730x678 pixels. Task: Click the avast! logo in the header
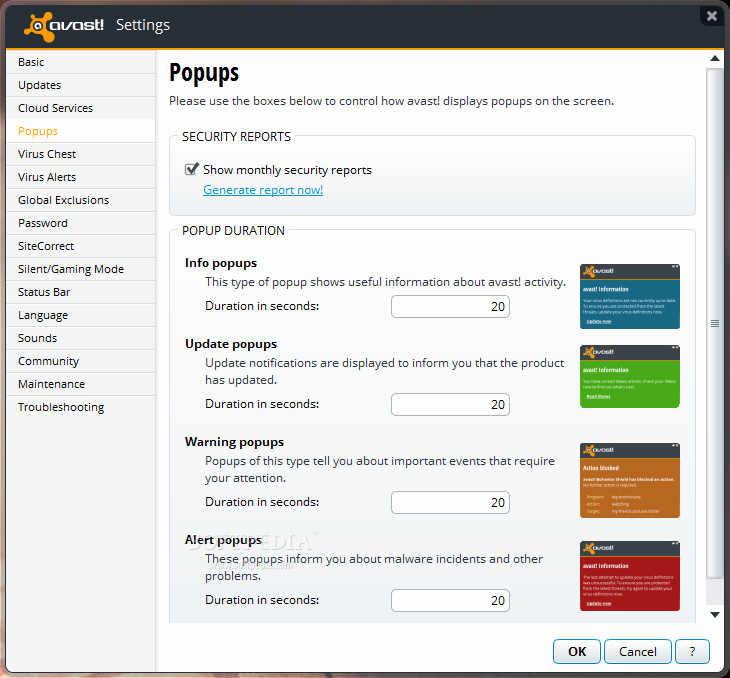pos(63,26)
